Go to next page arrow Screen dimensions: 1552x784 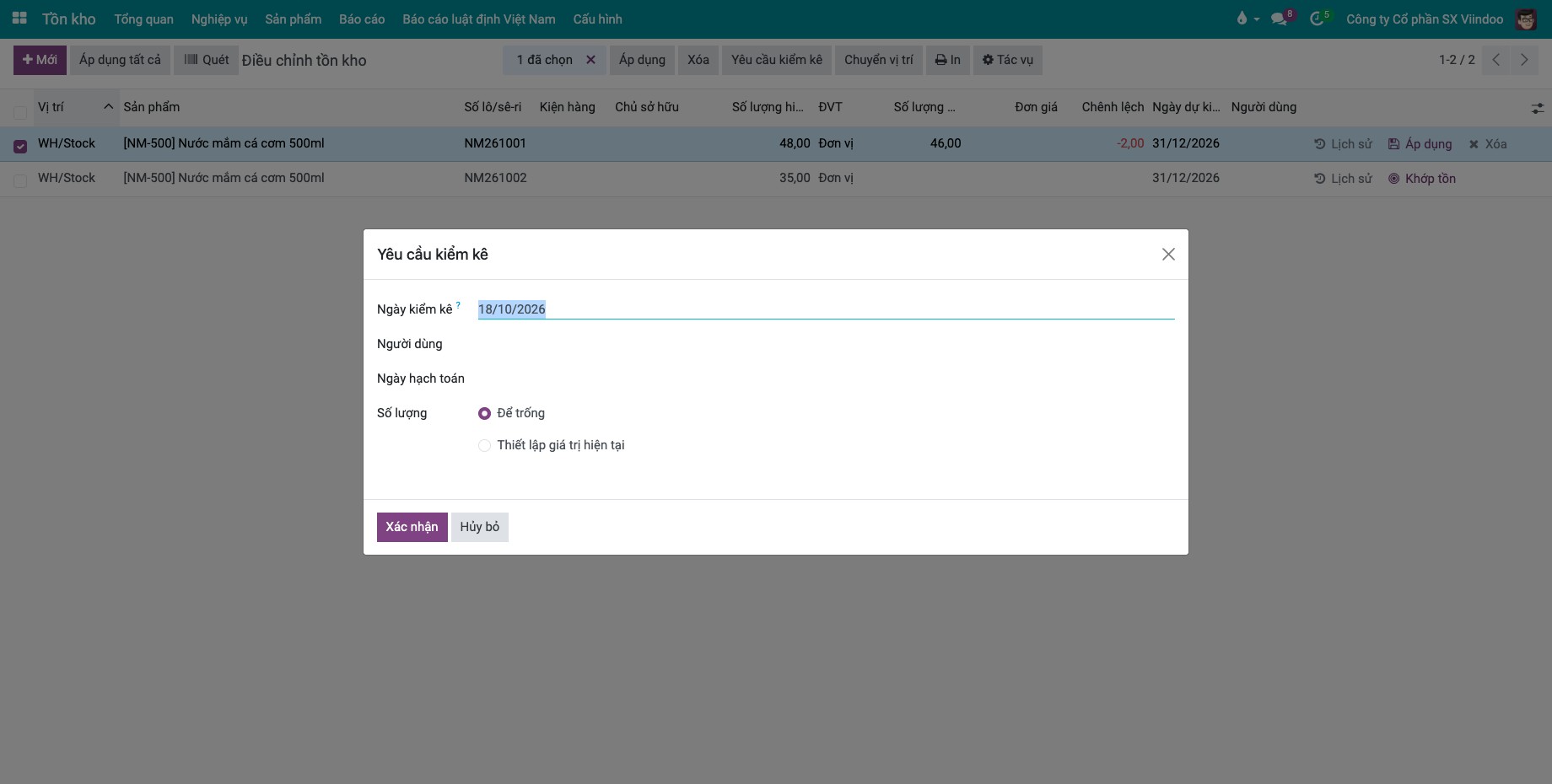click(1524, 60)
